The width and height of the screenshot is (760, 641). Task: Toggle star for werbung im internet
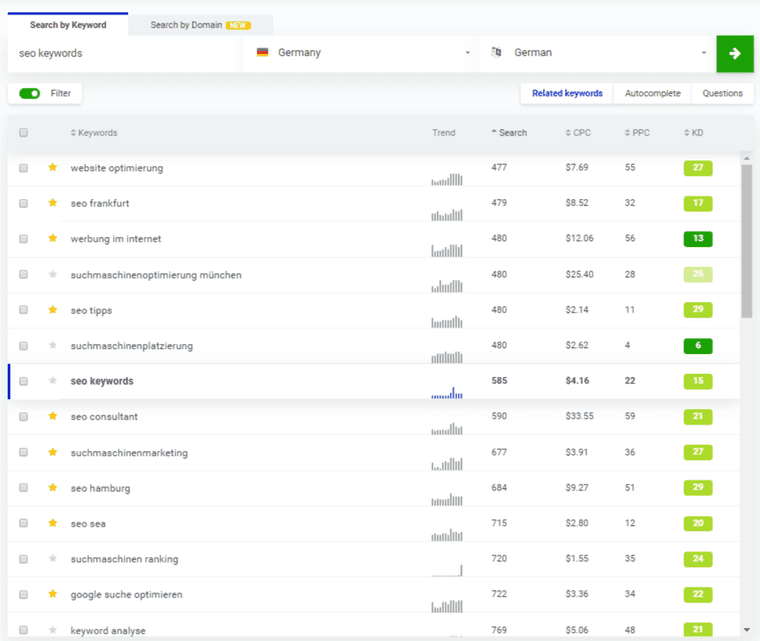tap(53, 238)
